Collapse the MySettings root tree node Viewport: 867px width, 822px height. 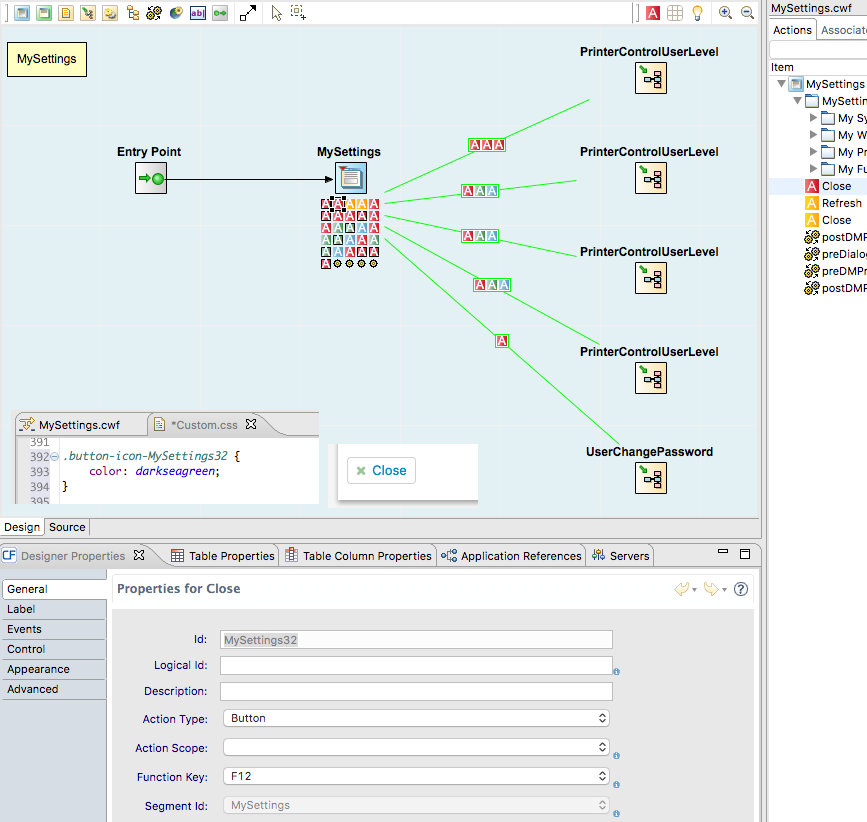click(x=781, y=84)
